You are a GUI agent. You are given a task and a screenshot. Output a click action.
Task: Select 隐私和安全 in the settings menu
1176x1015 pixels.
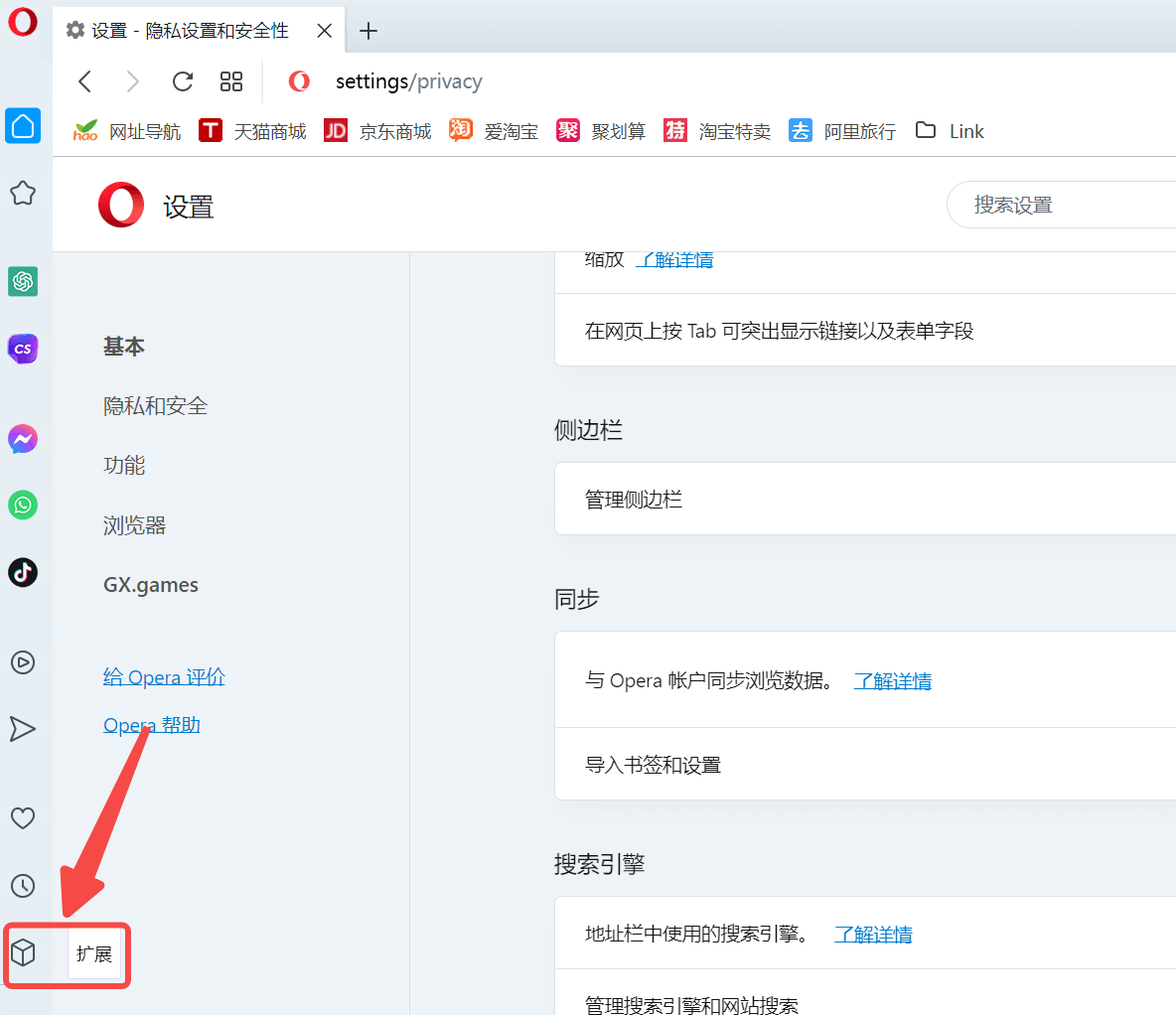(155, 405)
